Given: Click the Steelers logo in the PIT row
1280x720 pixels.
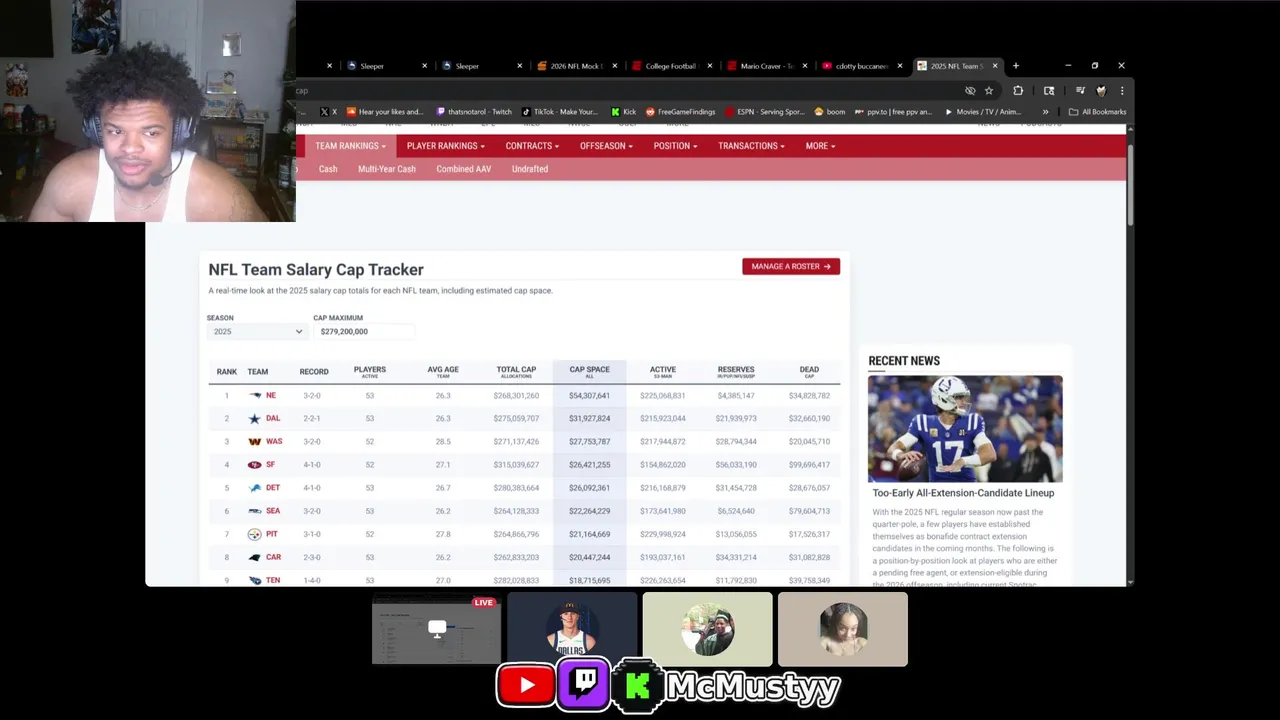Looking at the screenshot, I should point(254,535).
